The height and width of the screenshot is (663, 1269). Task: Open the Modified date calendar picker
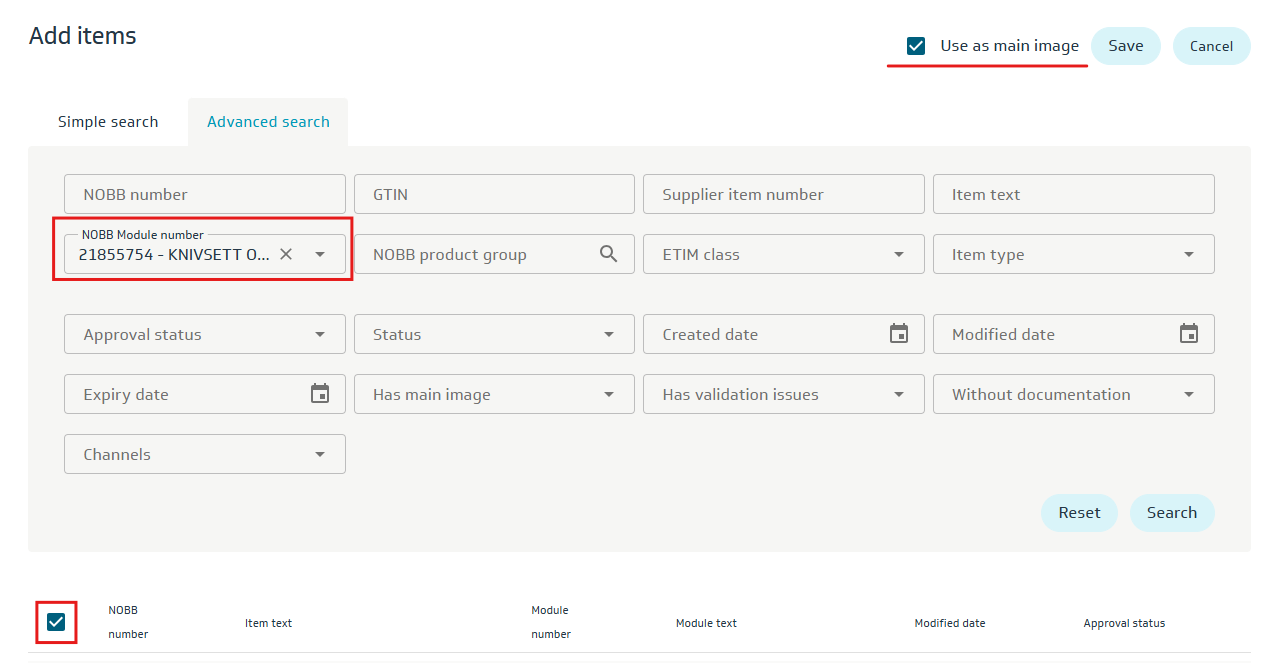click(x=1188, y=334)
